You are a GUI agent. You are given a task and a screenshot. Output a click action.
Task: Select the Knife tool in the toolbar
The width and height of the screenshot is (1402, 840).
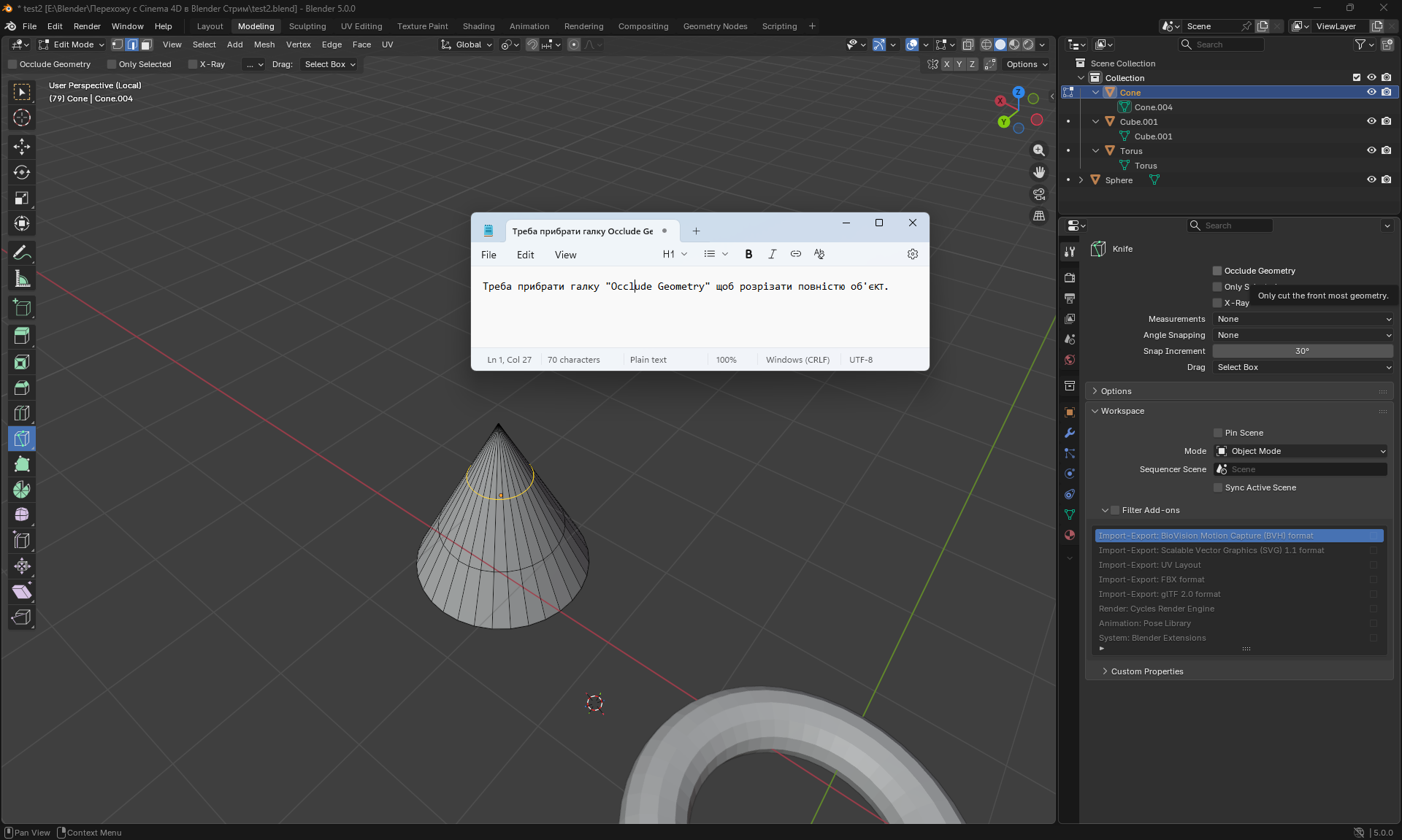tap(22, 439)
